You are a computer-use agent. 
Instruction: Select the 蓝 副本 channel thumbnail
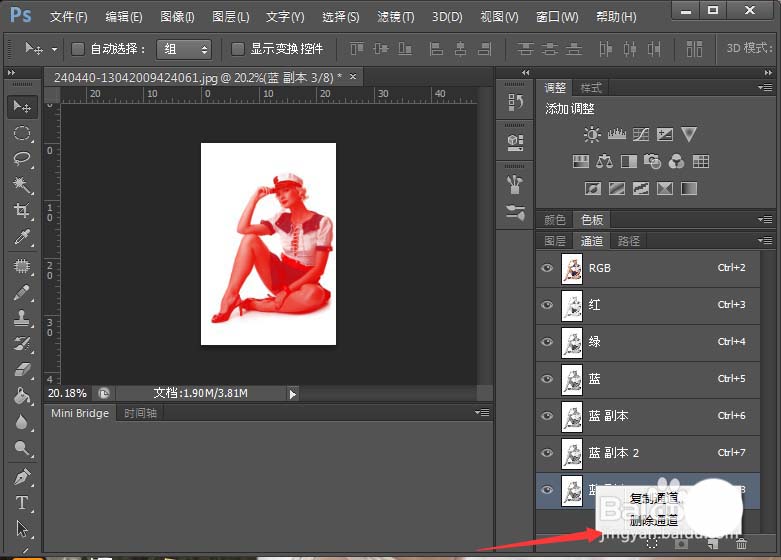point(572,417)
